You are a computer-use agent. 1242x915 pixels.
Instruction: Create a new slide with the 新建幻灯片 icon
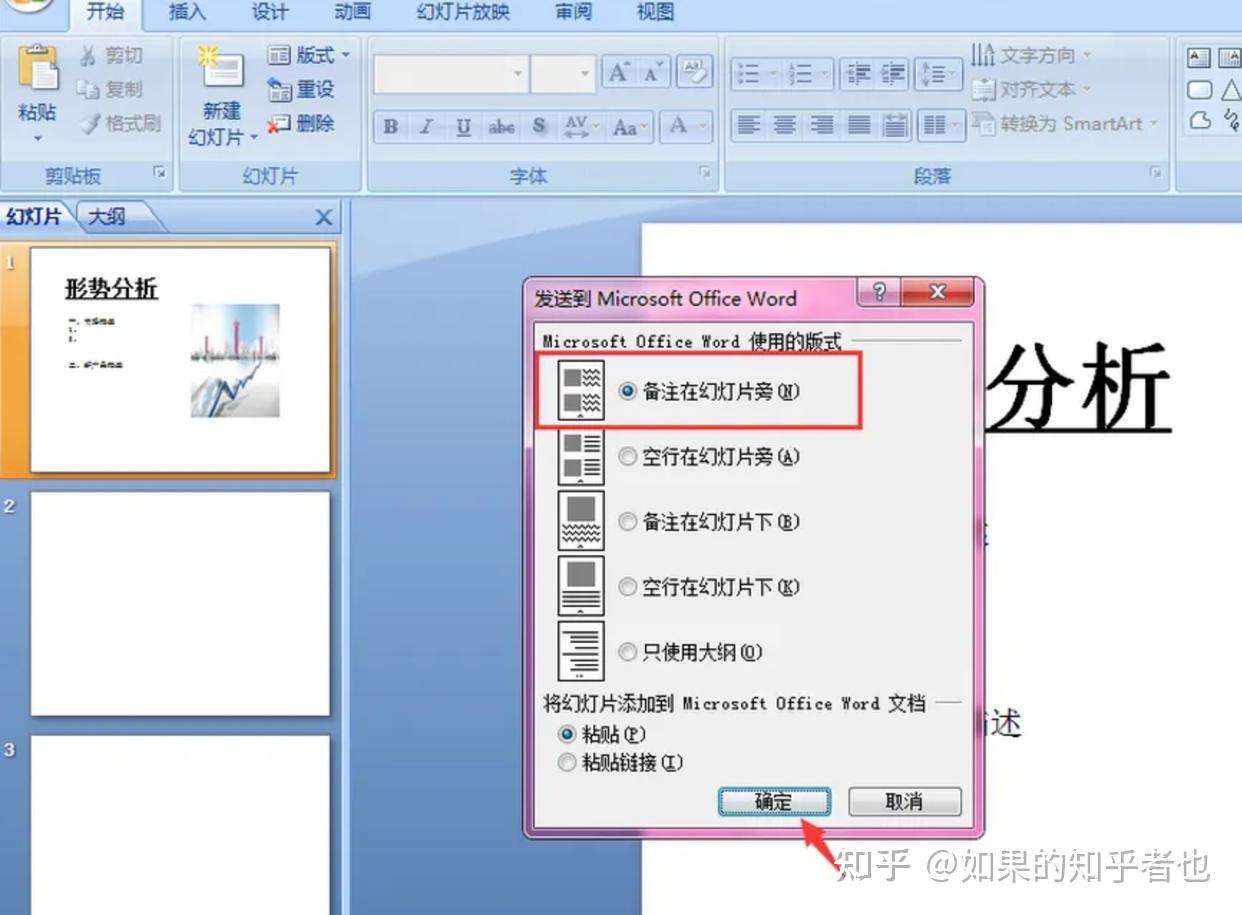pyautogui.click(x=222, y=68)
